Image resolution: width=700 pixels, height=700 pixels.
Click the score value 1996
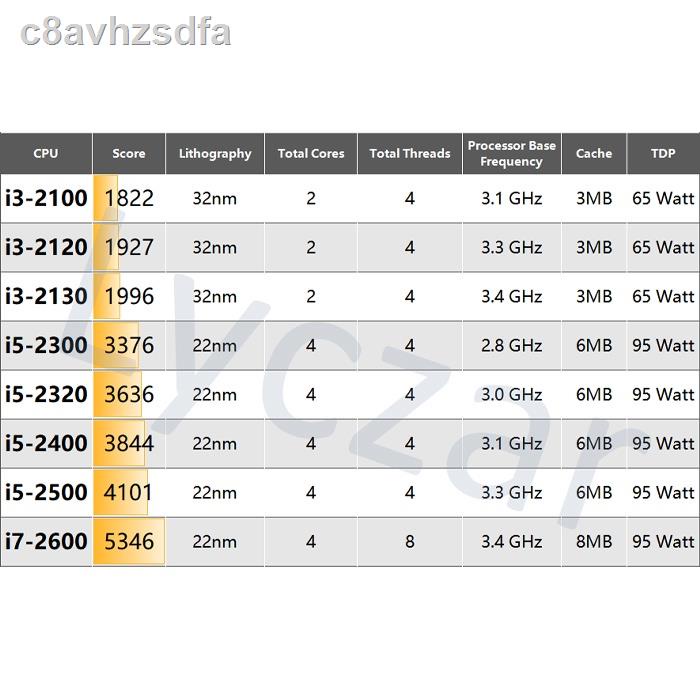[129, 296]
